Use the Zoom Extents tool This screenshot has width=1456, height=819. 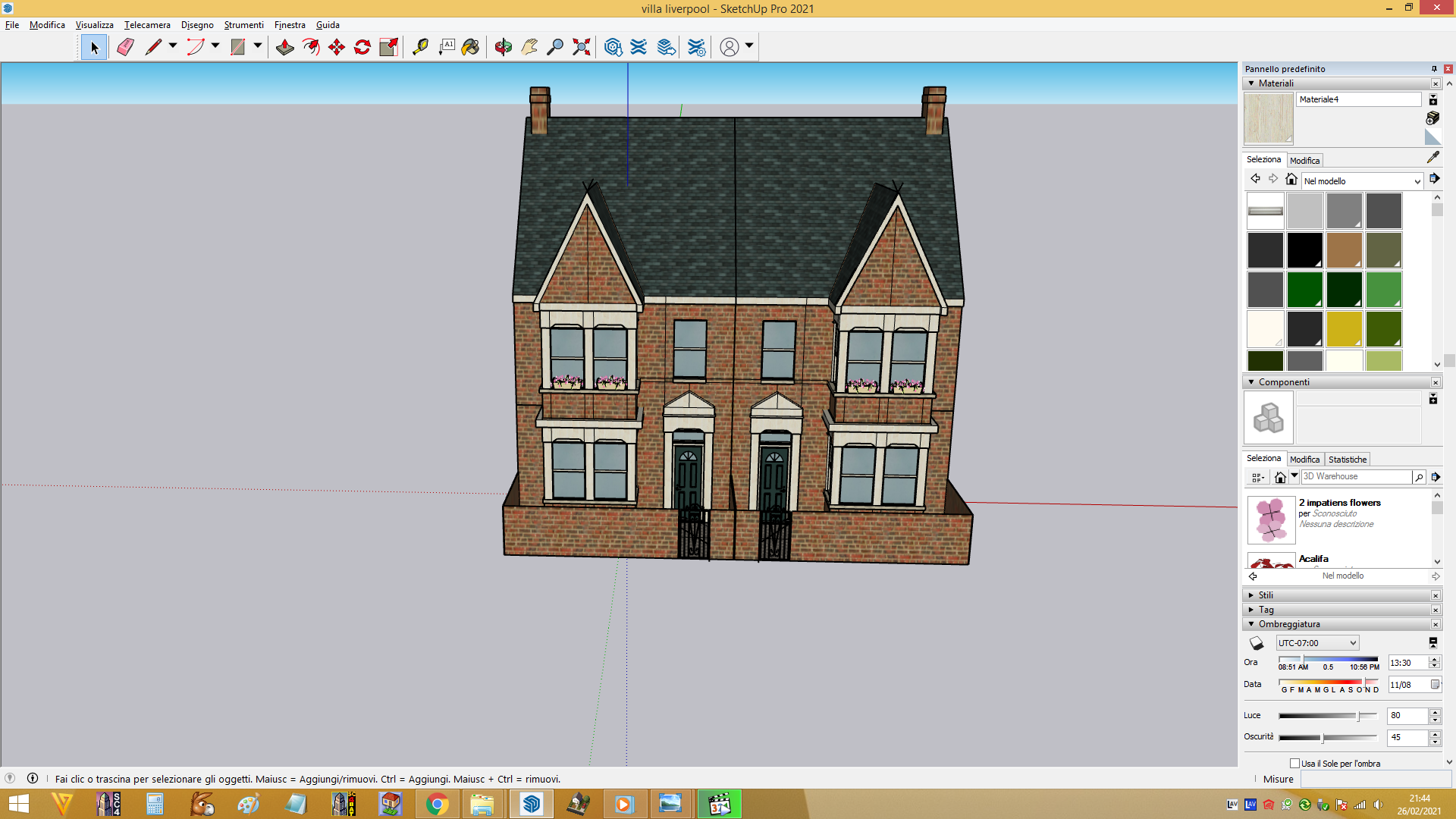tap(582, 47)
